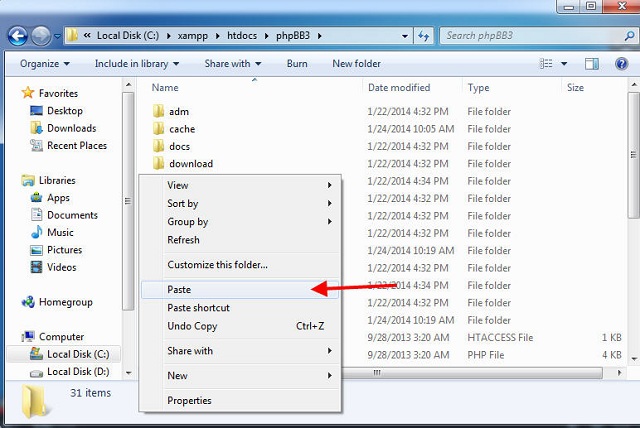The height and width of the screenshot is (428, 640).
Task: Click the Music note icon
Action: click(36, 232)
